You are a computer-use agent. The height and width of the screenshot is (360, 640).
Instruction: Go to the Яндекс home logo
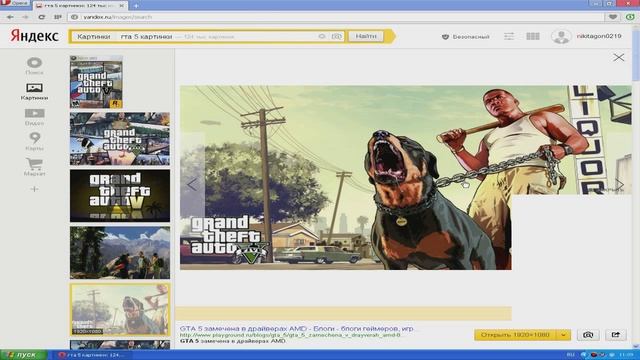pos(34,36)
